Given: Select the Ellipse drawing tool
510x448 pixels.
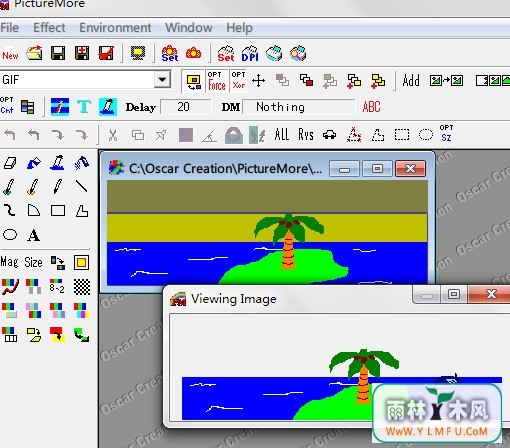Looking at the screenshot, I should point(10,234).
